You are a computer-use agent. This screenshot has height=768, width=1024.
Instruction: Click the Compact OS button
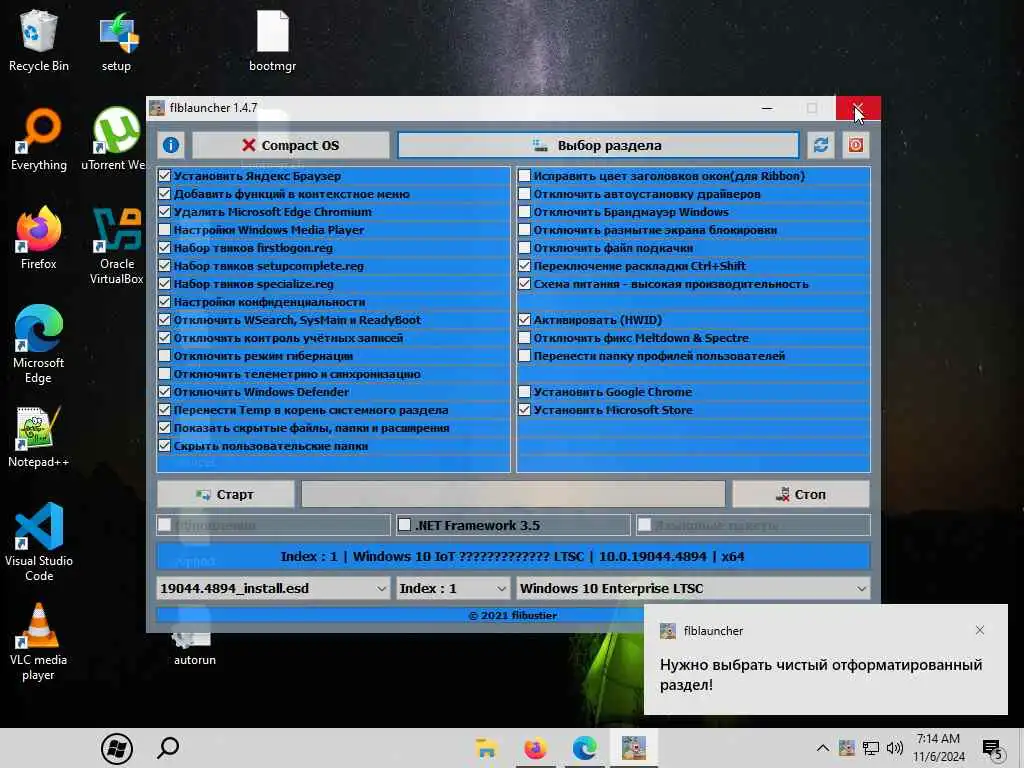291,145
